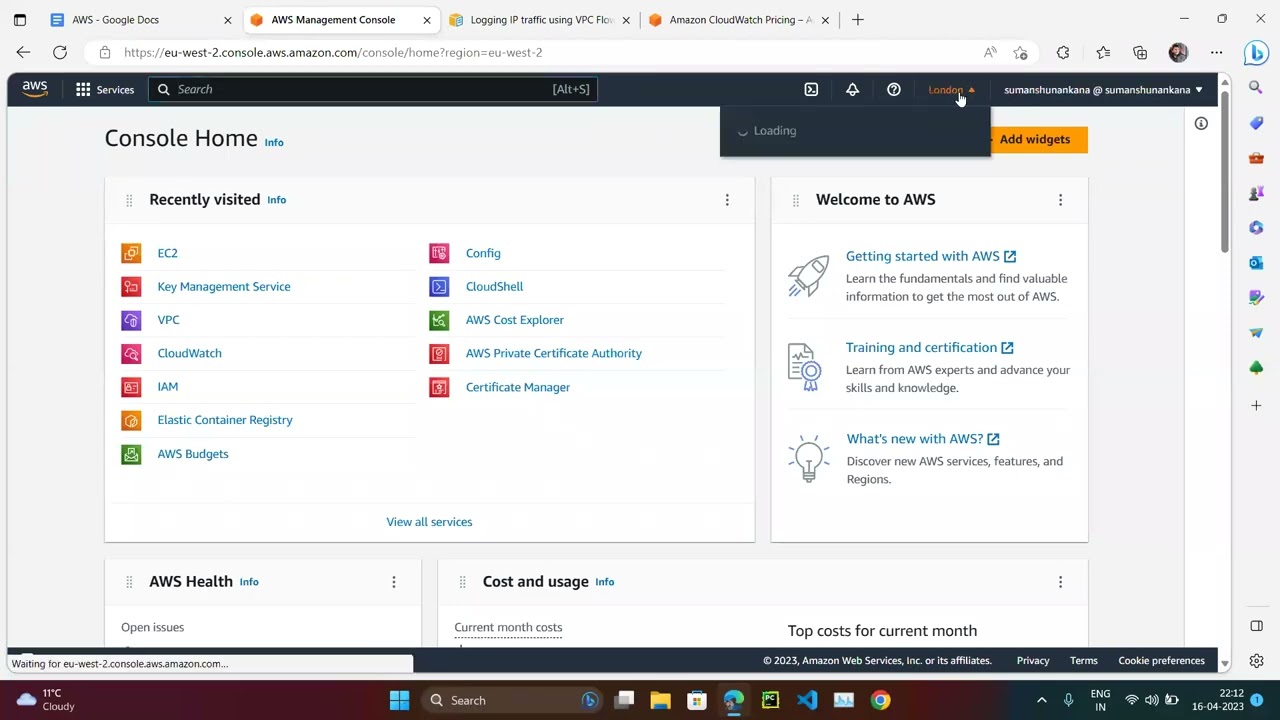
Task: Open the London region selector dropdown
Action: coord(951,89)
